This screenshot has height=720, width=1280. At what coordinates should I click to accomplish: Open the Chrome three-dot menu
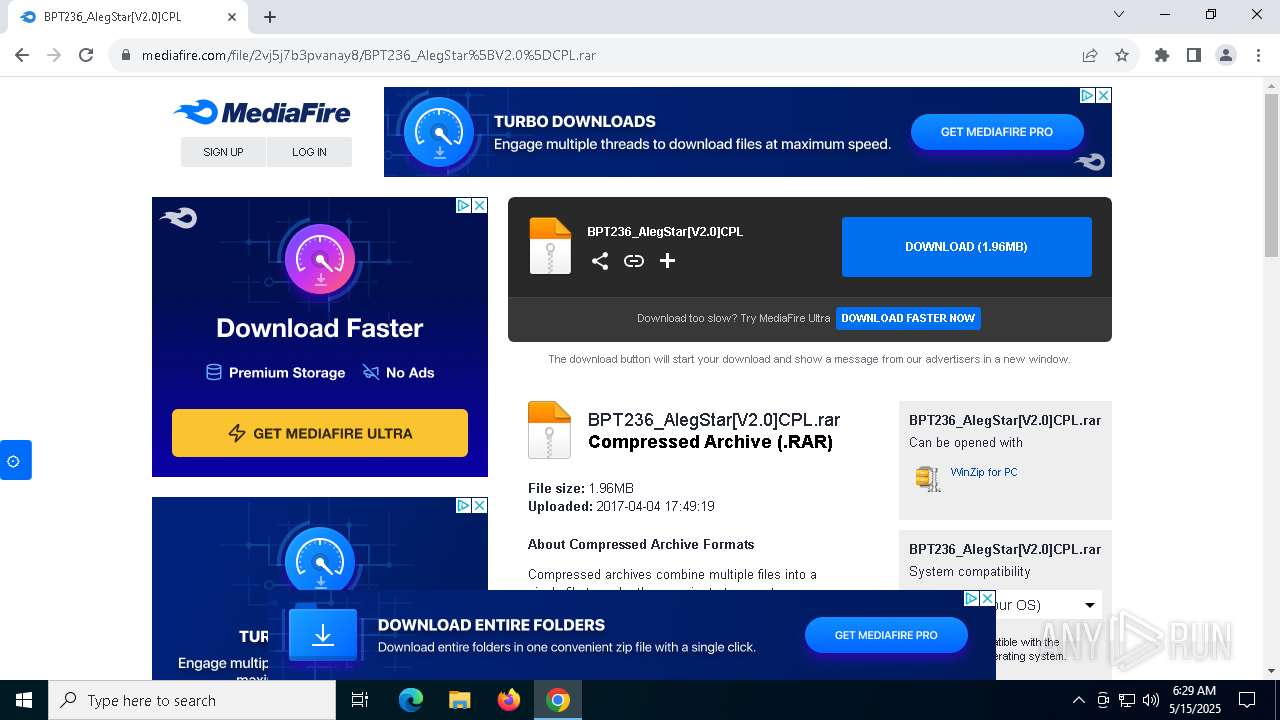tap(1257, 55)
